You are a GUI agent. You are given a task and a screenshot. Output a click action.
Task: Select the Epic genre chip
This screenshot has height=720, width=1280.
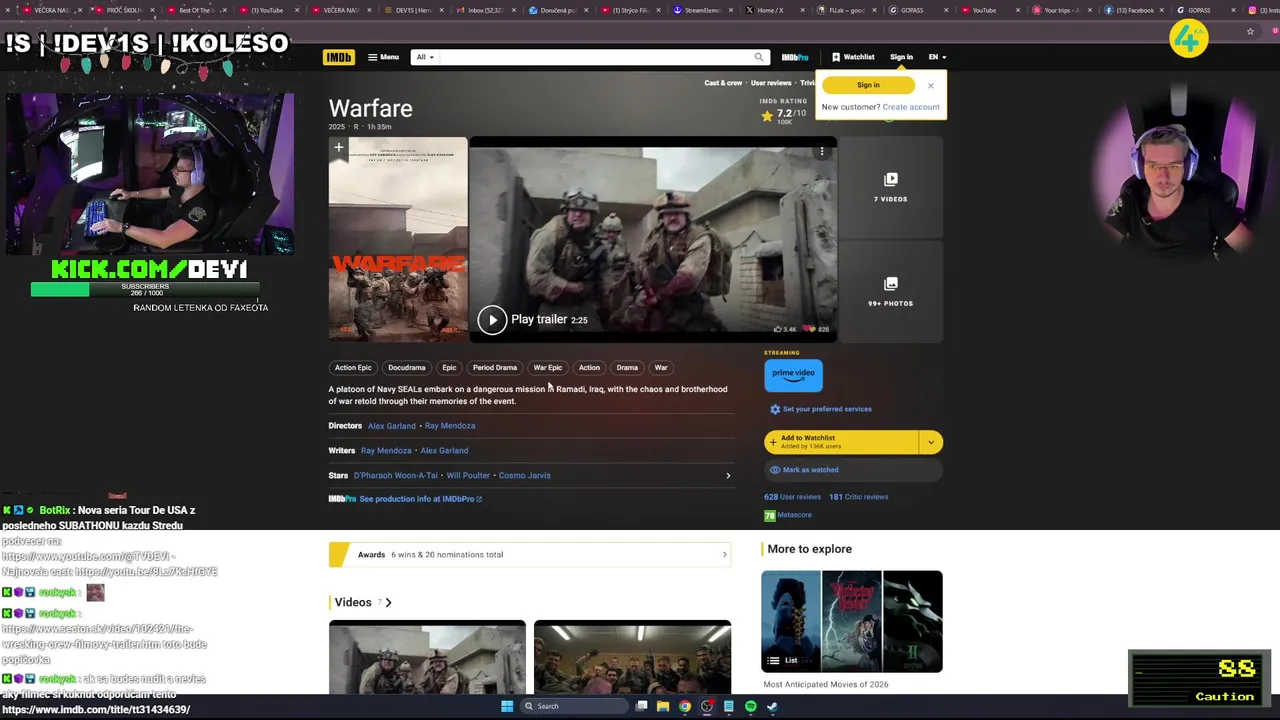[x=449, y=368]
